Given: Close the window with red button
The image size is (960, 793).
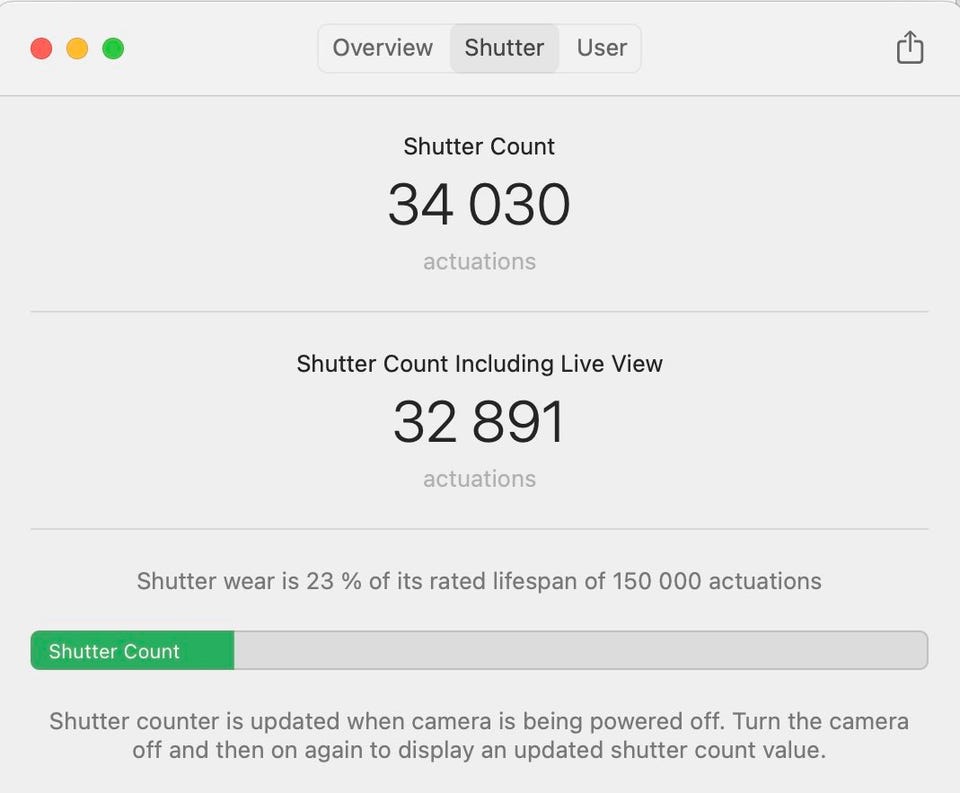Looking at the screenshot, I should [x=42, y=48].
